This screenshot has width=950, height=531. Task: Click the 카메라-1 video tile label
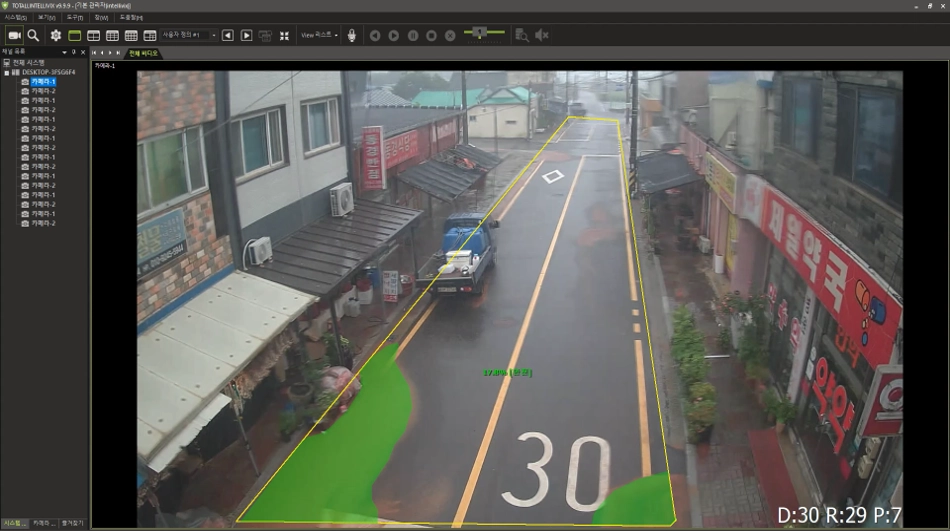[x=105, y=65]
